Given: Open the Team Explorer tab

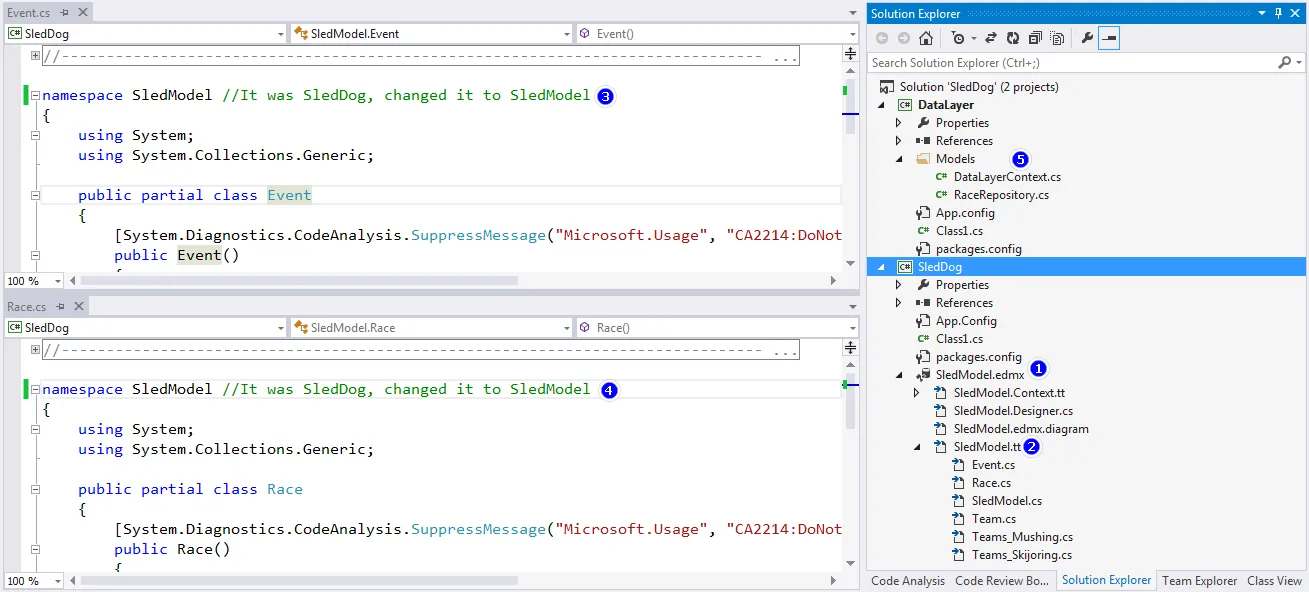Looking at the screenshot, I should (1200, 581).
